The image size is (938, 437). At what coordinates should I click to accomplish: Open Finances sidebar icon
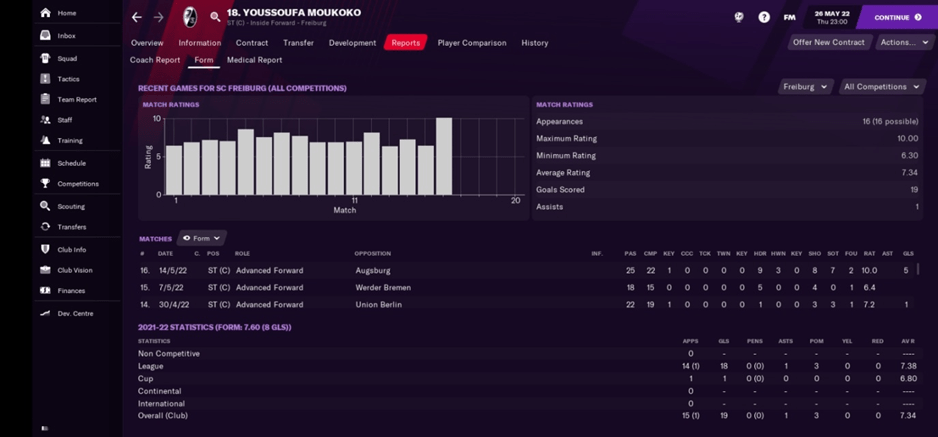45,291
